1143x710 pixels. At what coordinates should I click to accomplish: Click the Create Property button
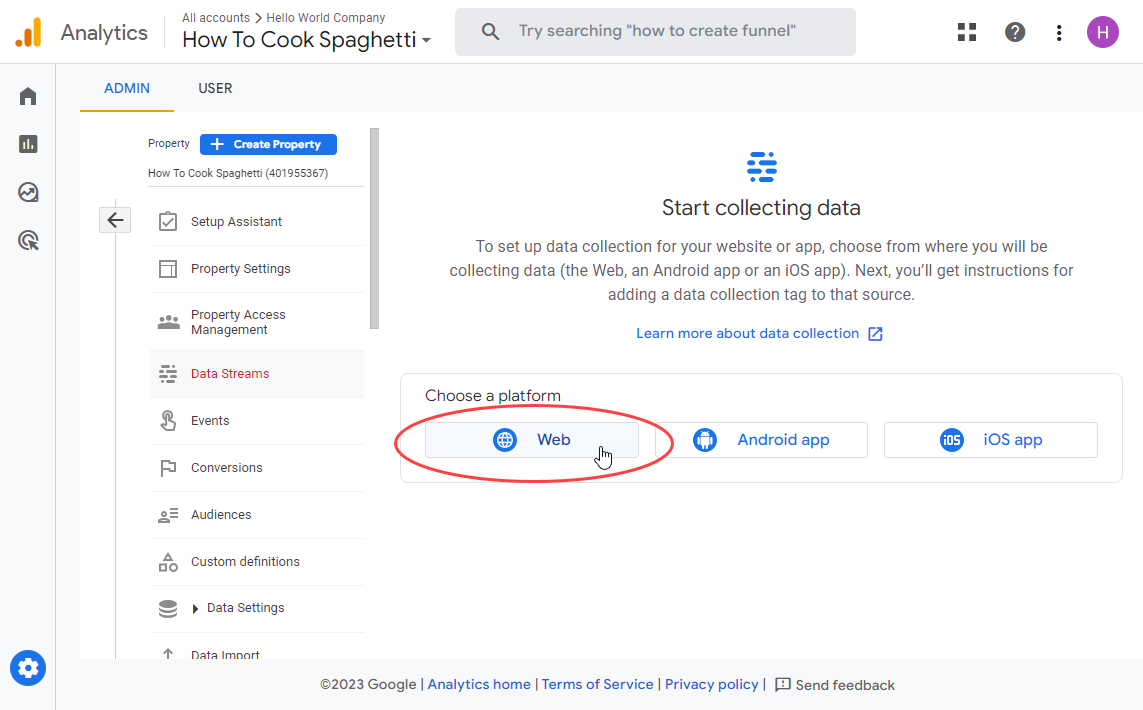click(x=268, y=144)
